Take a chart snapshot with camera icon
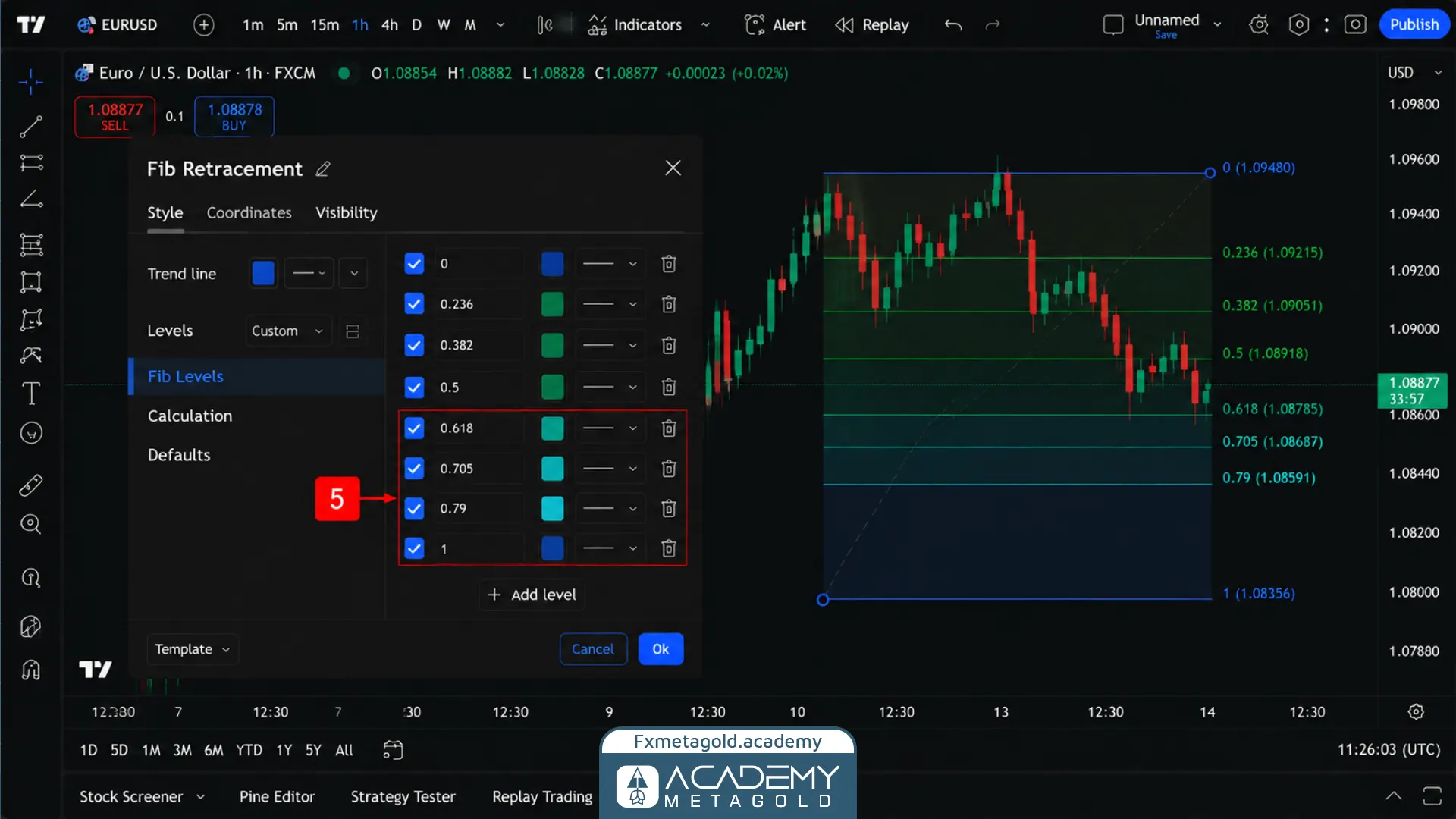The width and height of the screenshot is (1456, 819). coord(1355,24)
